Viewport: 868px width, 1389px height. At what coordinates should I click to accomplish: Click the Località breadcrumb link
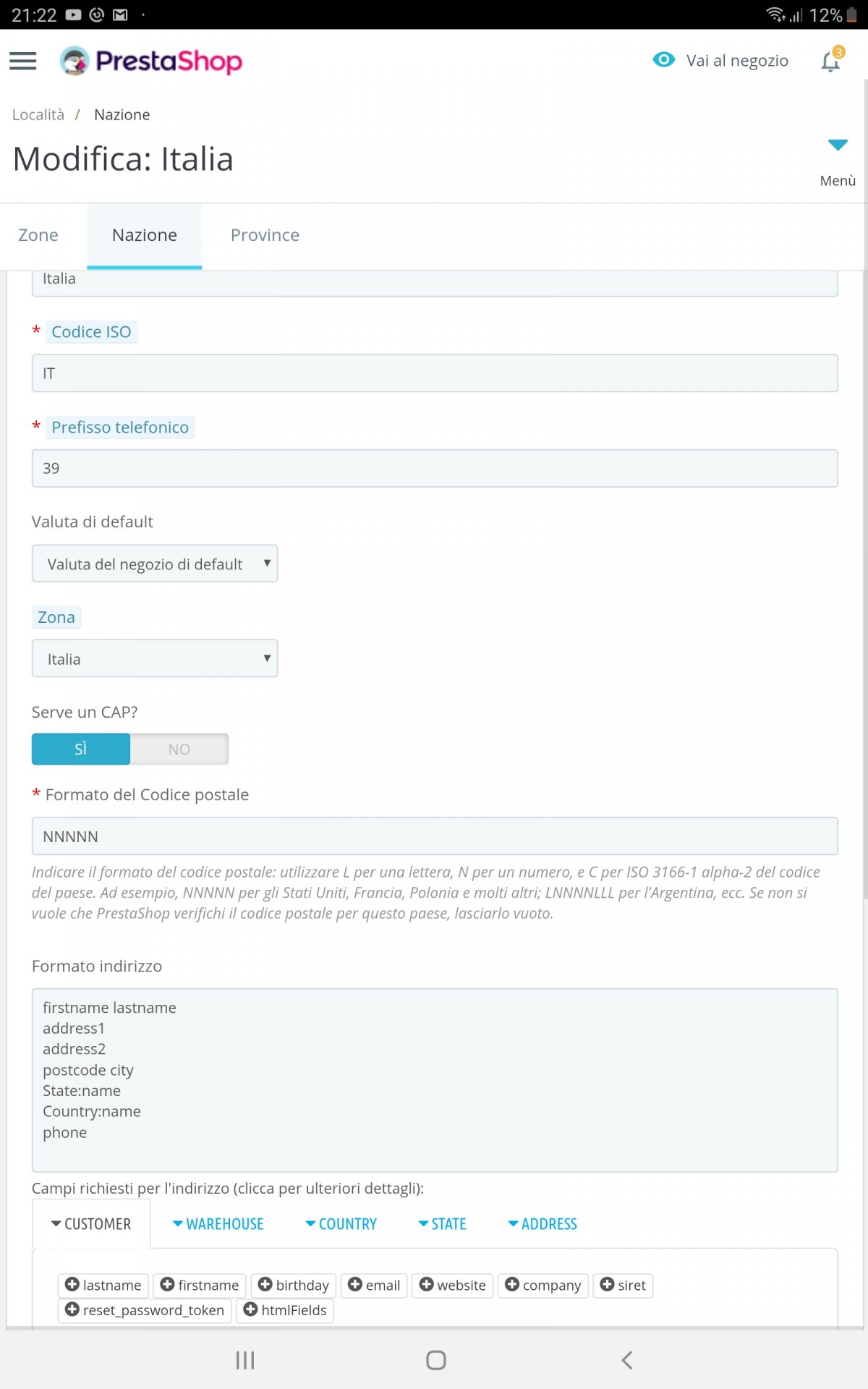38,115
